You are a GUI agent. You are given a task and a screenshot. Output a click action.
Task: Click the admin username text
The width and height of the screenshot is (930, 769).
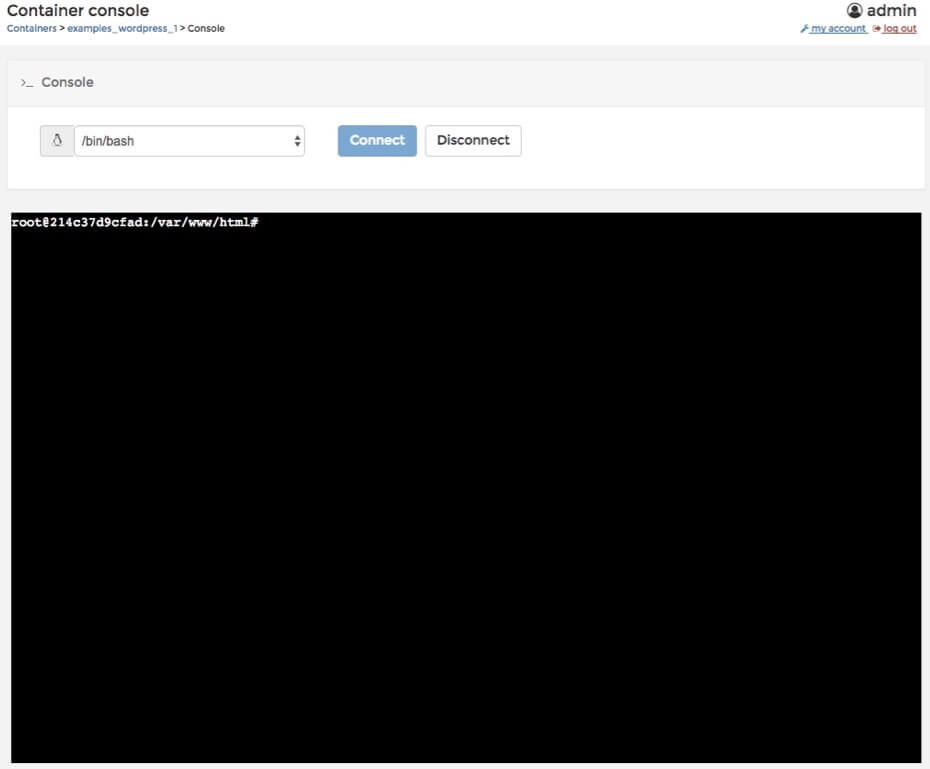pos(891,10)
